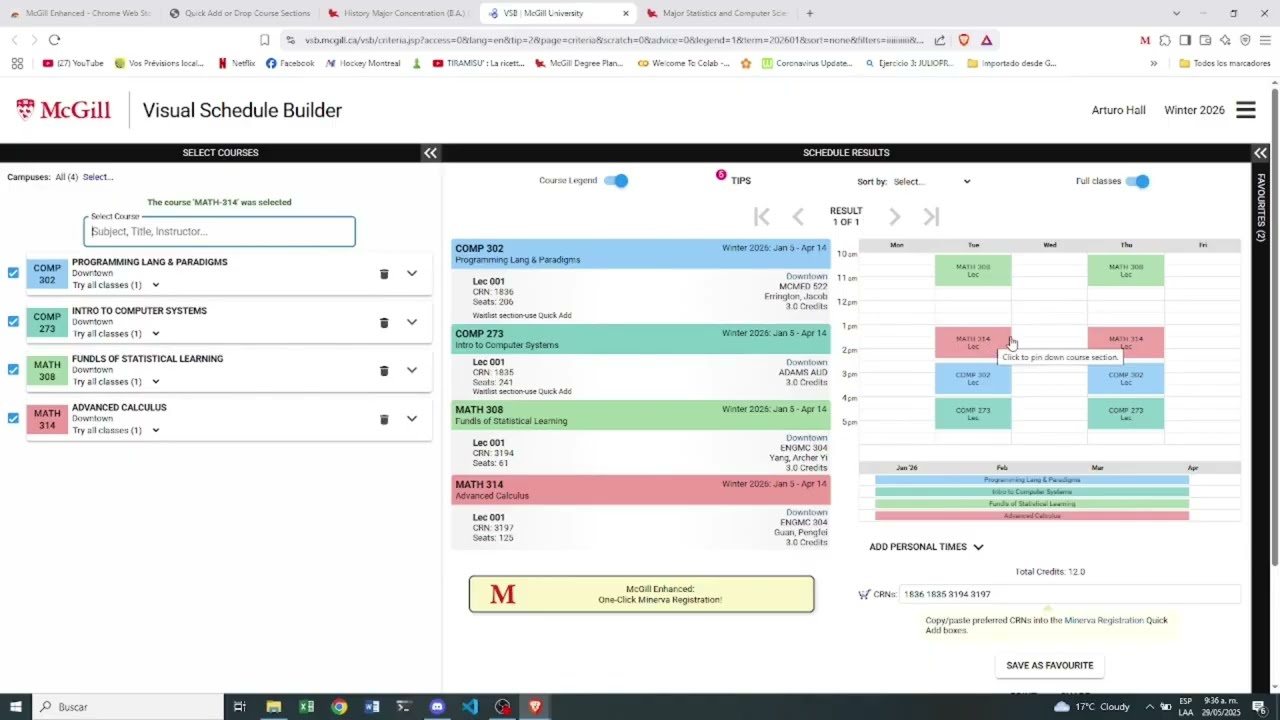
Task: Click the CRNs text field
Action: (x=1070, y=594)
